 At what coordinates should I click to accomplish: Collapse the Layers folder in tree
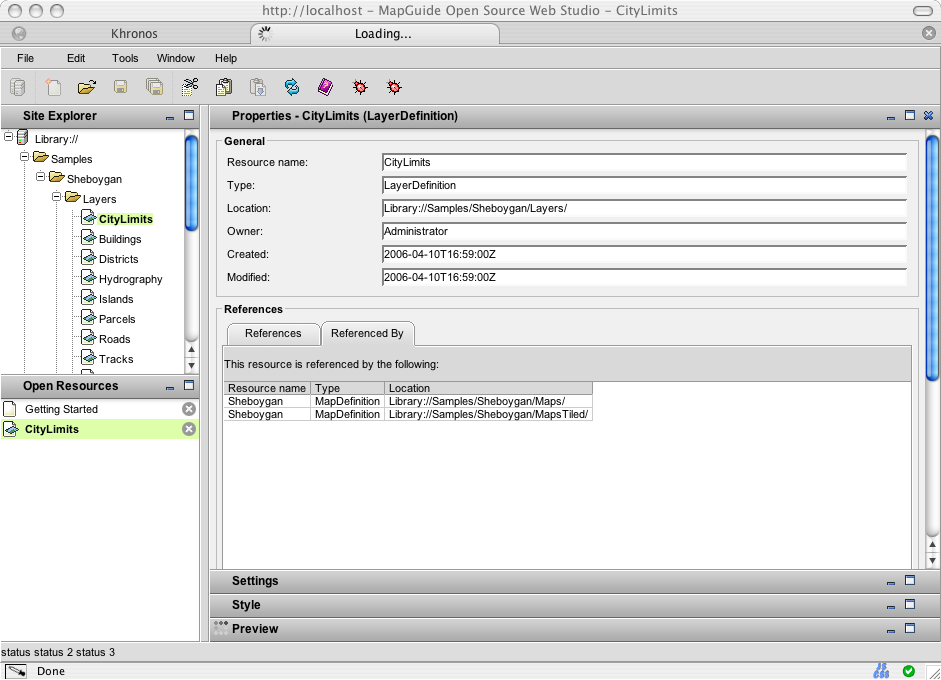[57, 198]
